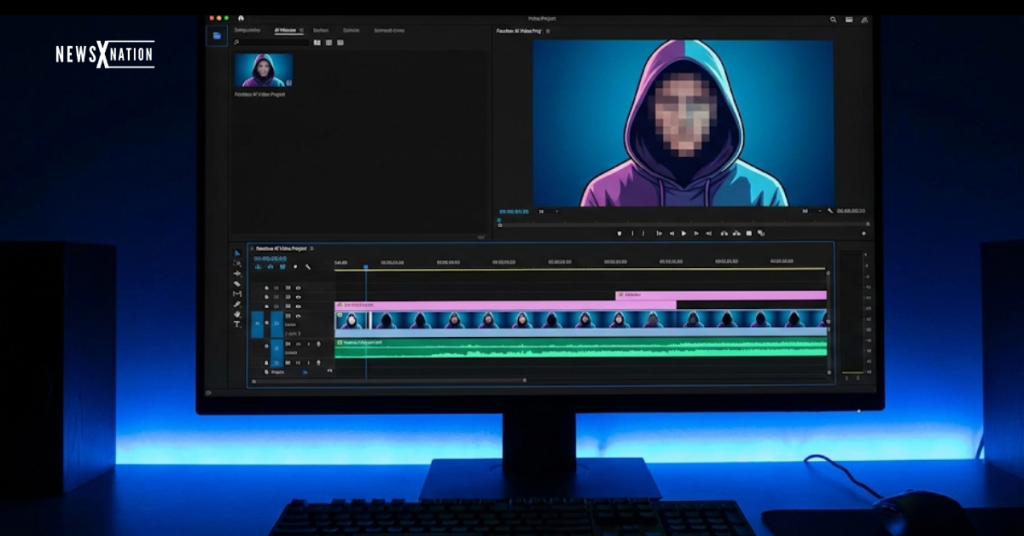The width and height of the screenshot is (1024, 536).
Task: Click the blue playhead on timeline ruler
Action: coord(366,267)
